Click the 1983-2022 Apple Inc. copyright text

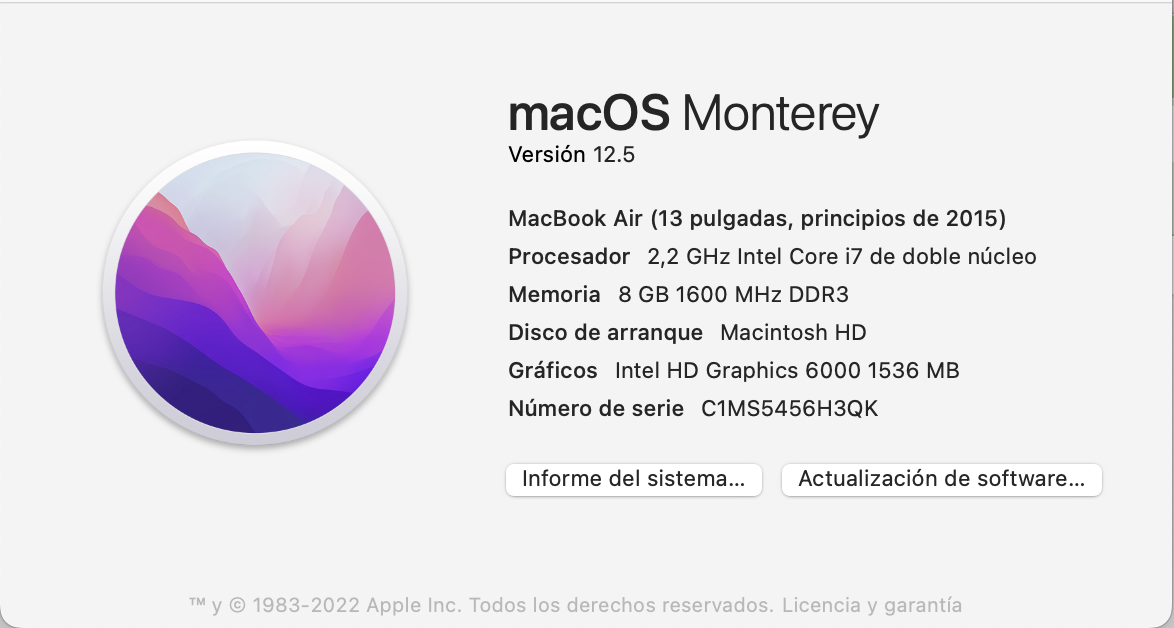[359, 605]
